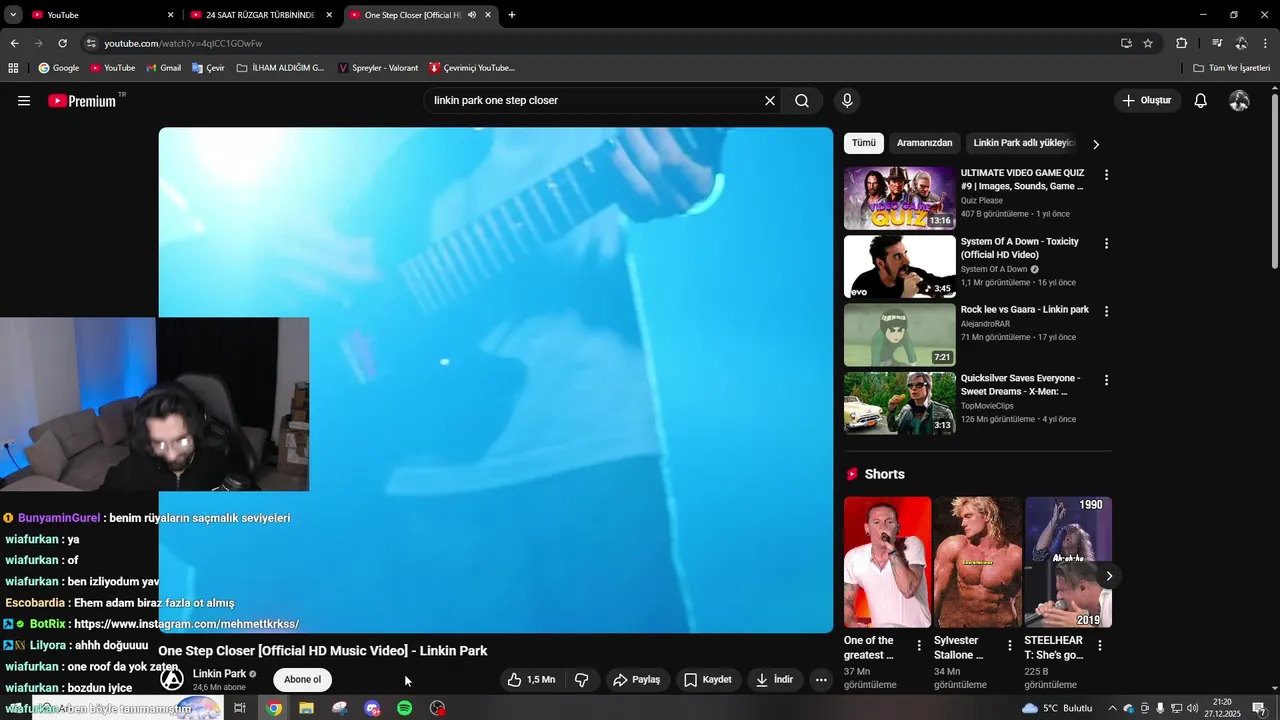Image resolution: width=1280 pixels, height=720 pixels.
Task: Select the Tümü filter chip
Action: click(x=863, y=143)
